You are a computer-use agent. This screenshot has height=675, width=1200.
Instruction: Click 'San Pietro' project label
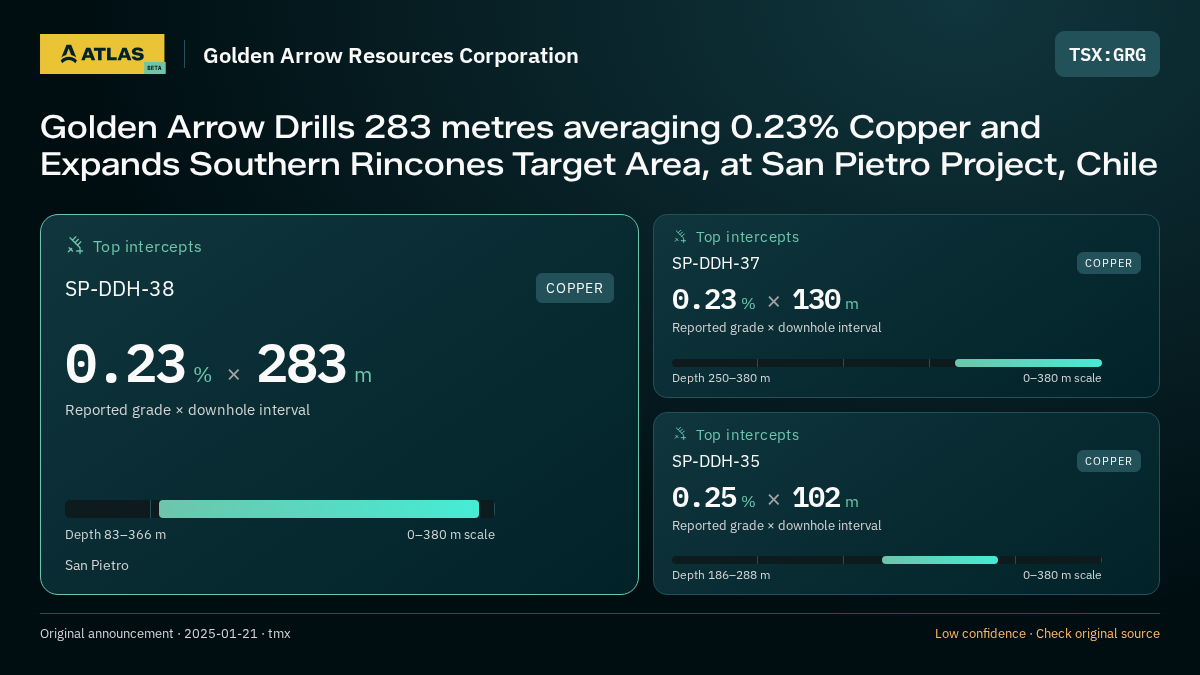(x=97, y=566)
